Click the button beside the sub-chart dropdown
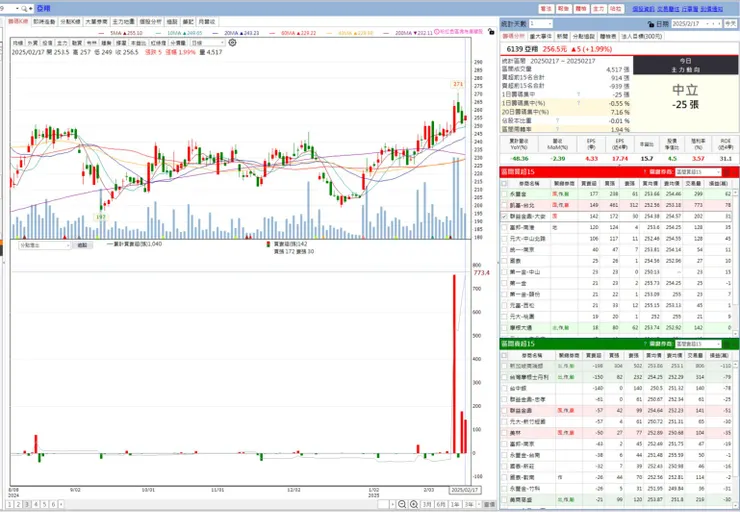The width and height of the screenshot is (740, 512). 82,245
